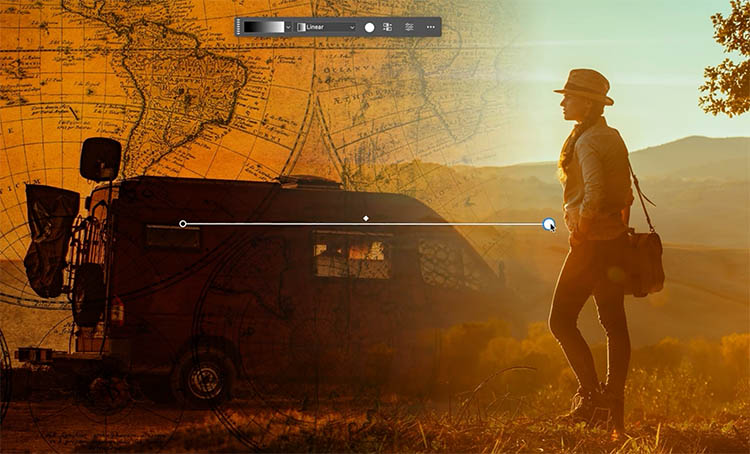
Task: Open the gradient preset preview swatch
Action: pyautogui.click(x=263, y=27)
